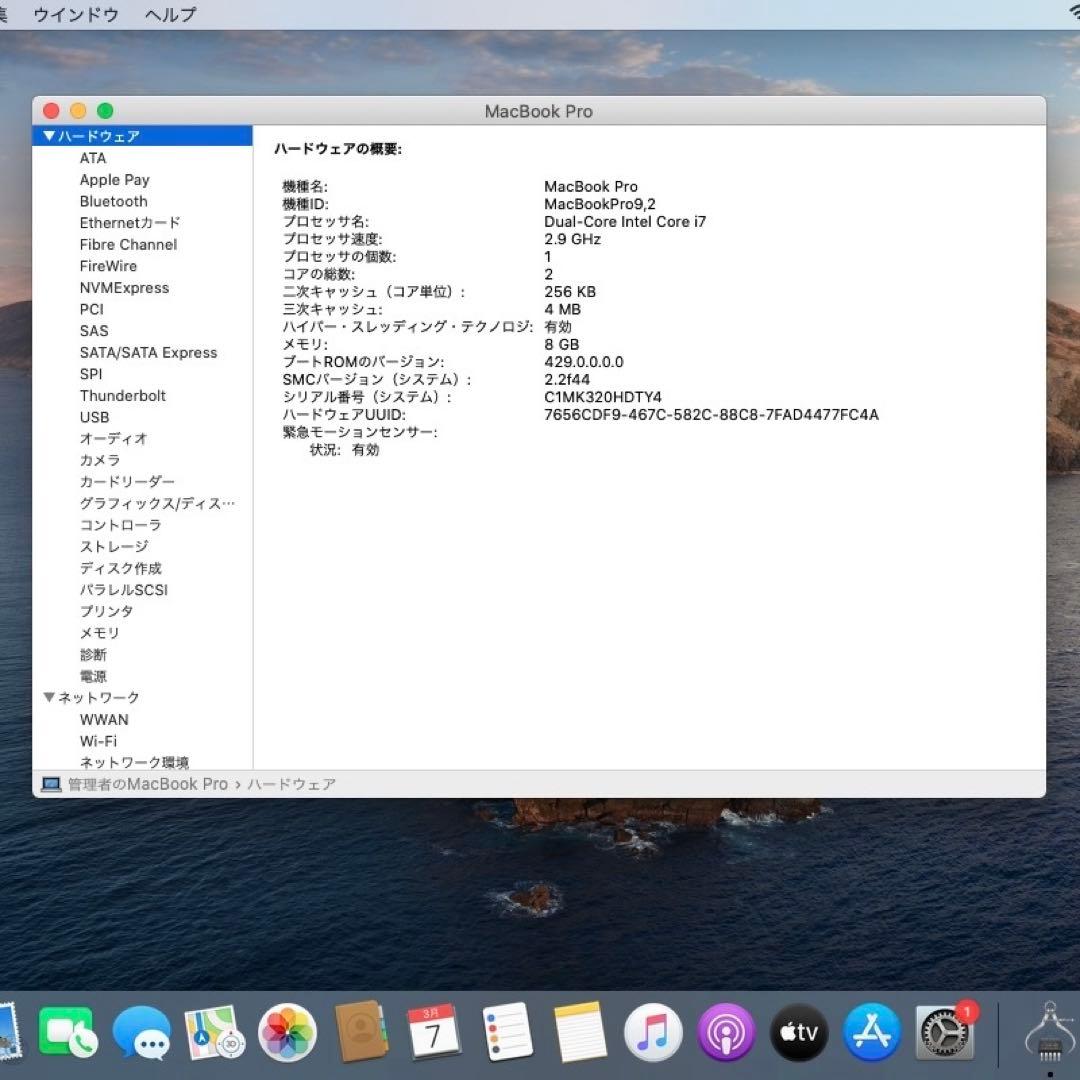Collapse the ネットワーク section

47,697
